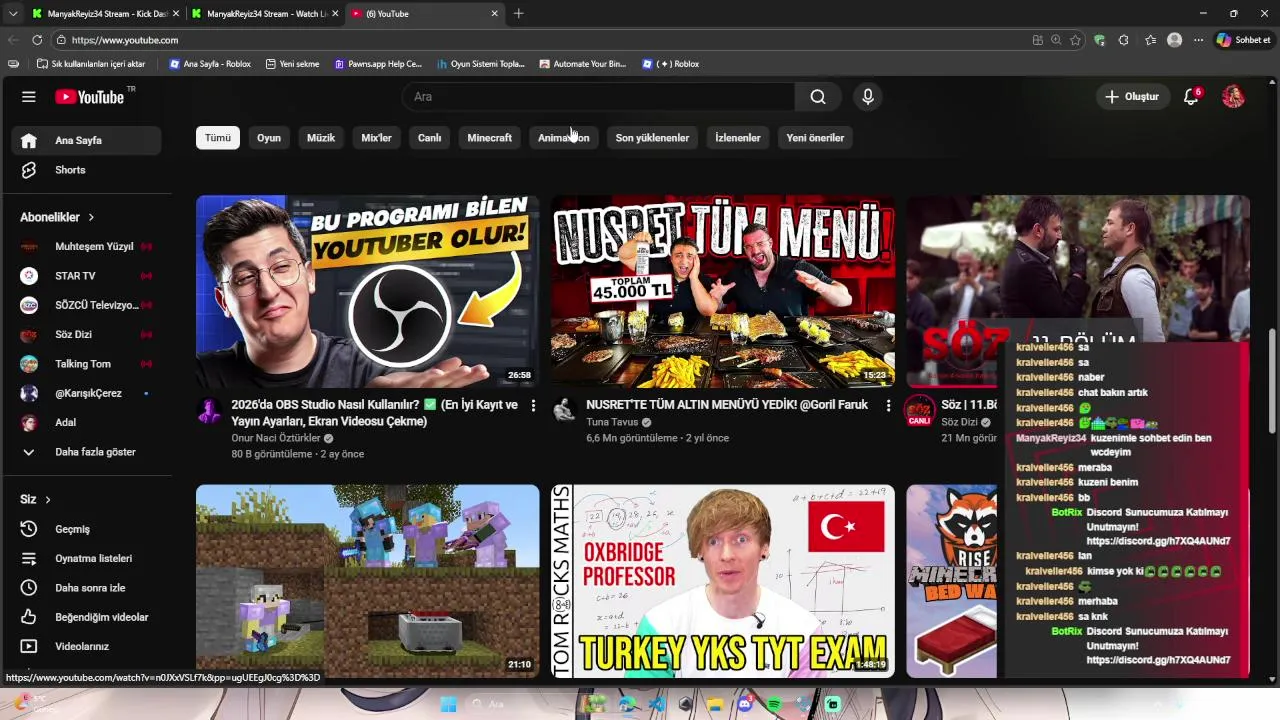Open browser settings and more menu
1280x720 pixels.
point(1198,40)
